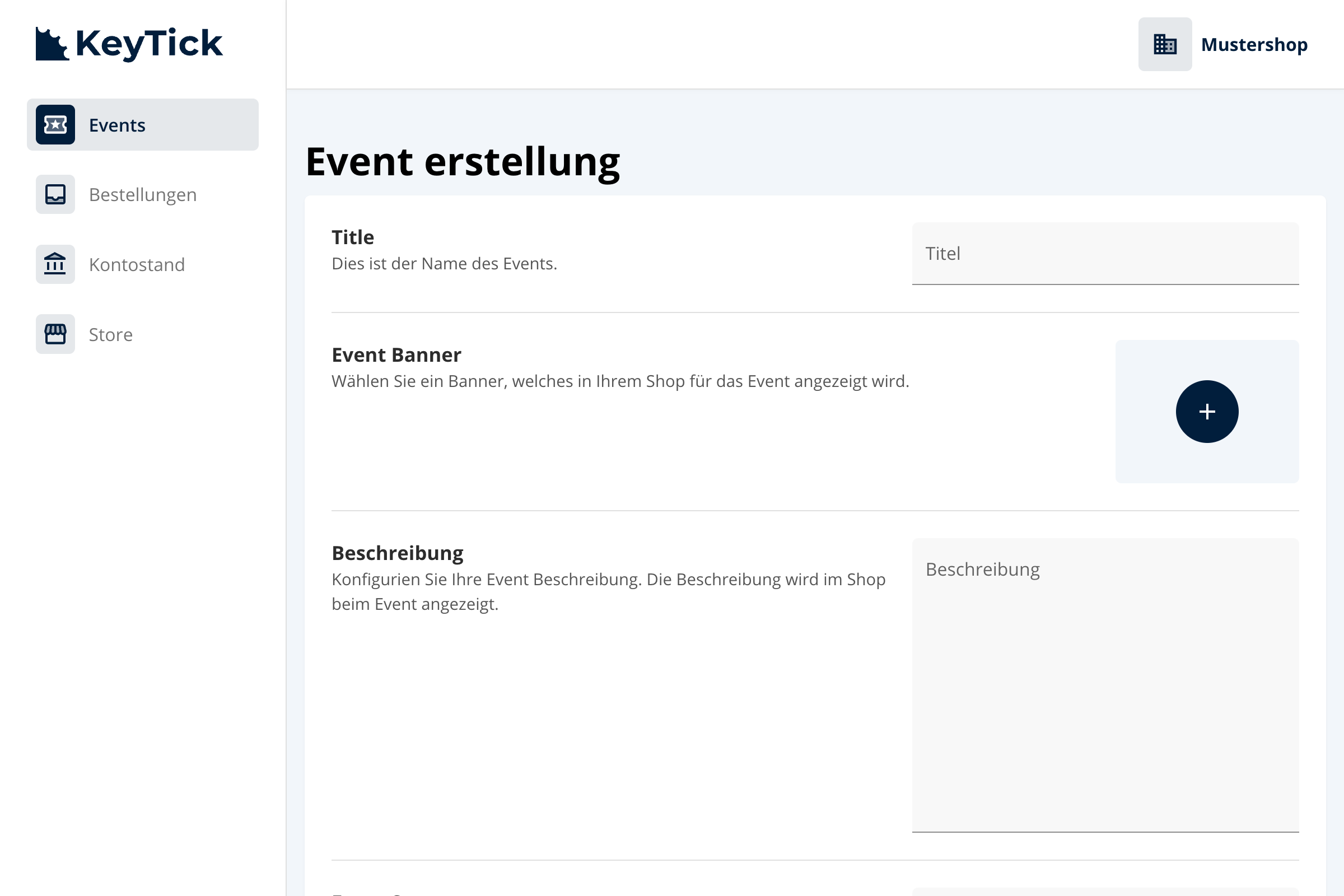Image resolution: width=1344 pixels, height=896 pixels.
Task: Click the Bestellungen inbox tray icon
Action: [55, 194]
